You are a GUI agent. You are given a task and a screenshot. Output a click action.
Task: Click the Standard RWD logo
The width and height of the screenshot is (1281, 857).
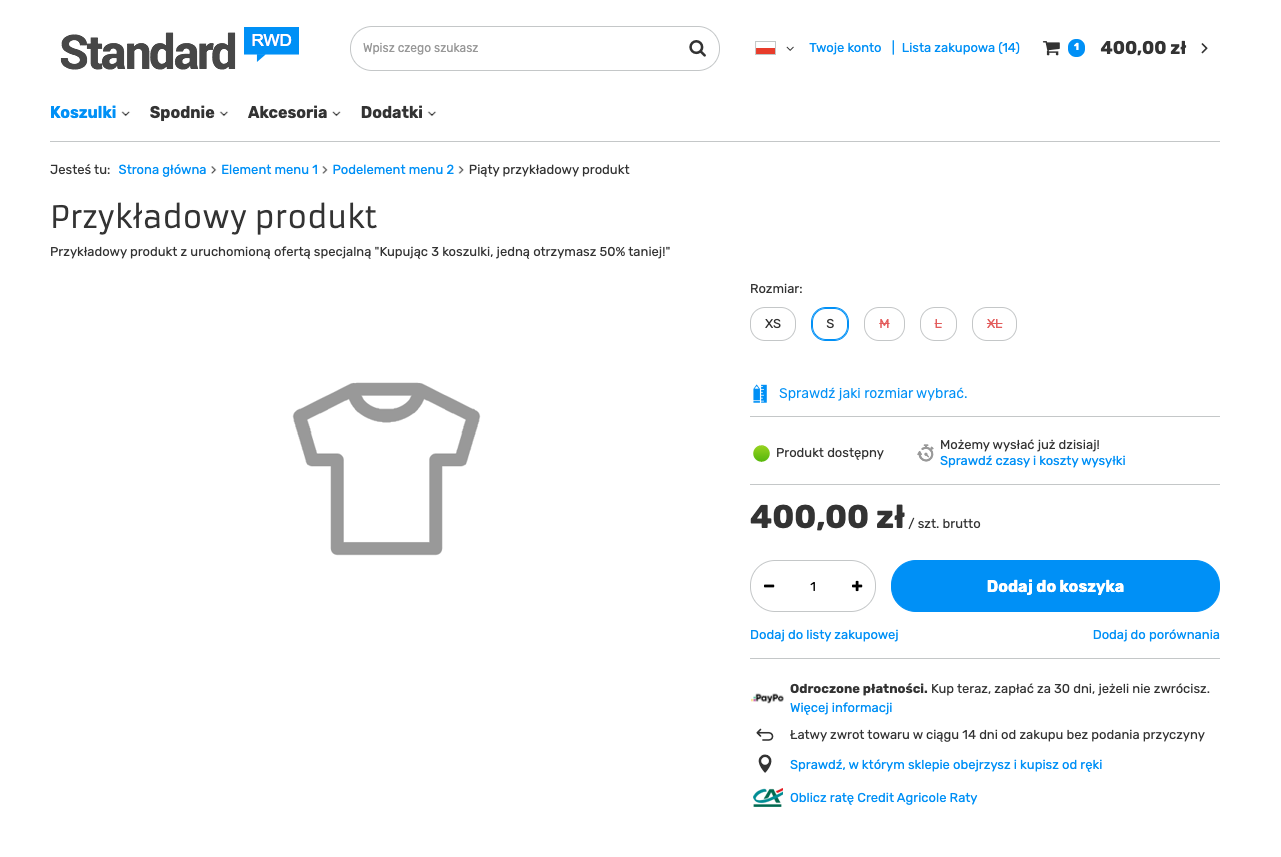[179, 49]
